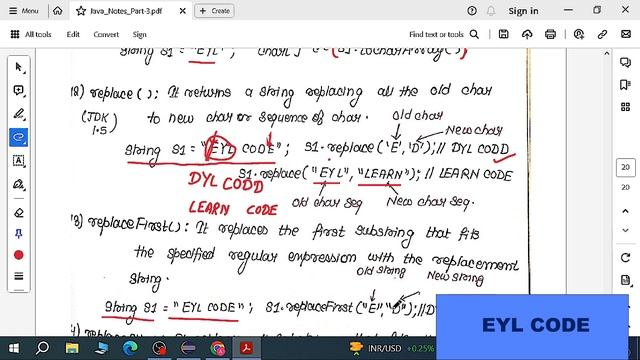Screen dimensions: 640x360
Task: Choose the Select arrow tool
Action: 19,67
